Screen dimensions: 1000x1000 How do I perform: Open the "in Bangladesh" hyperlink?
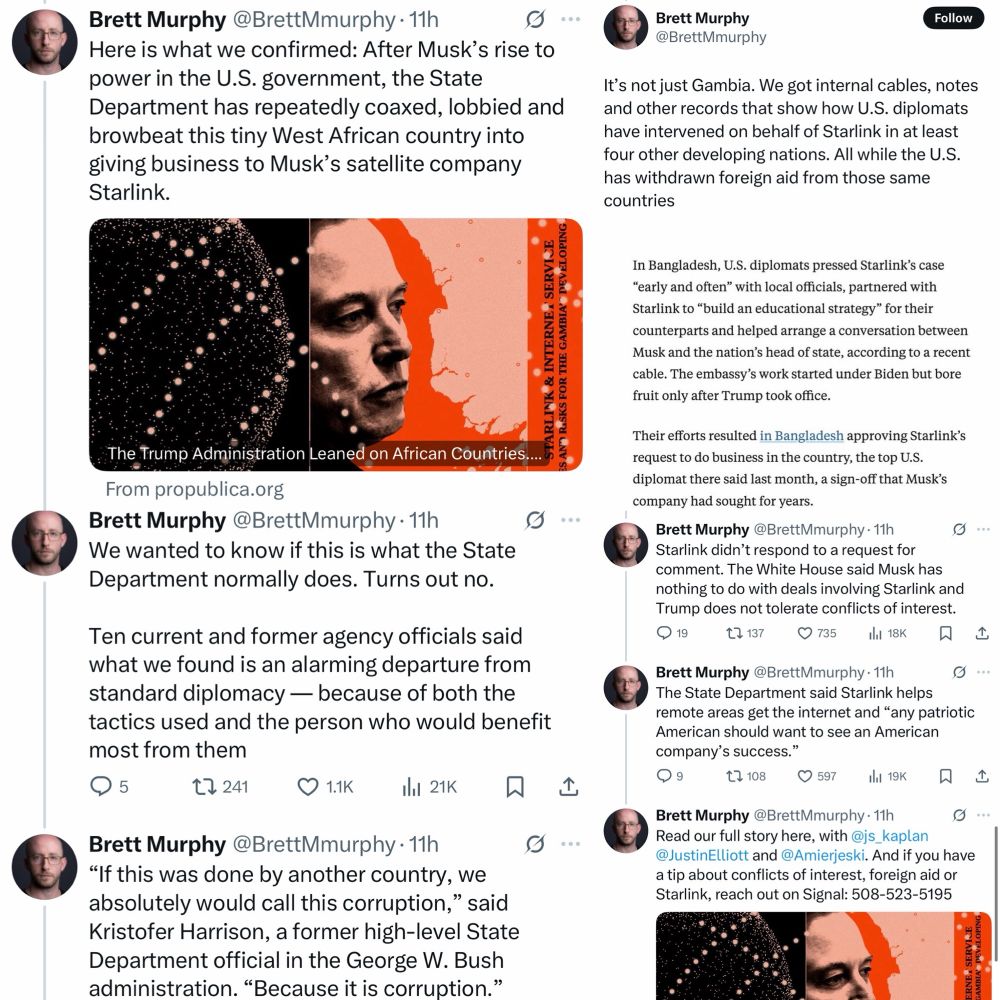[802, 436]
